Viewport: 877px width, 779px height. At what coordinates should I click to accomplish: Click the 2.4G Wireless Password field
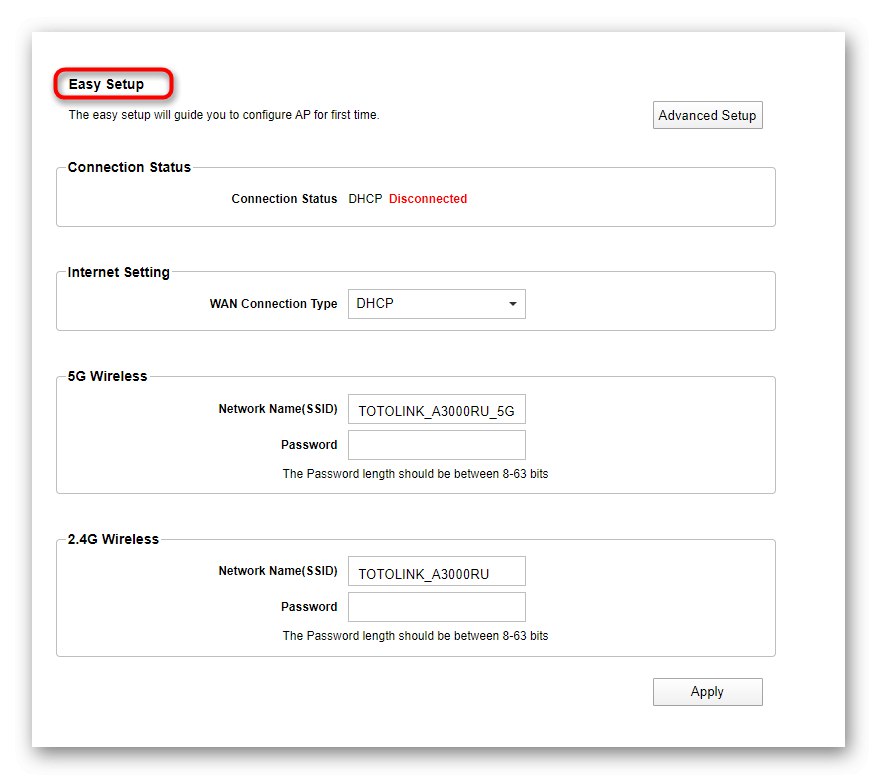[436, 607]
